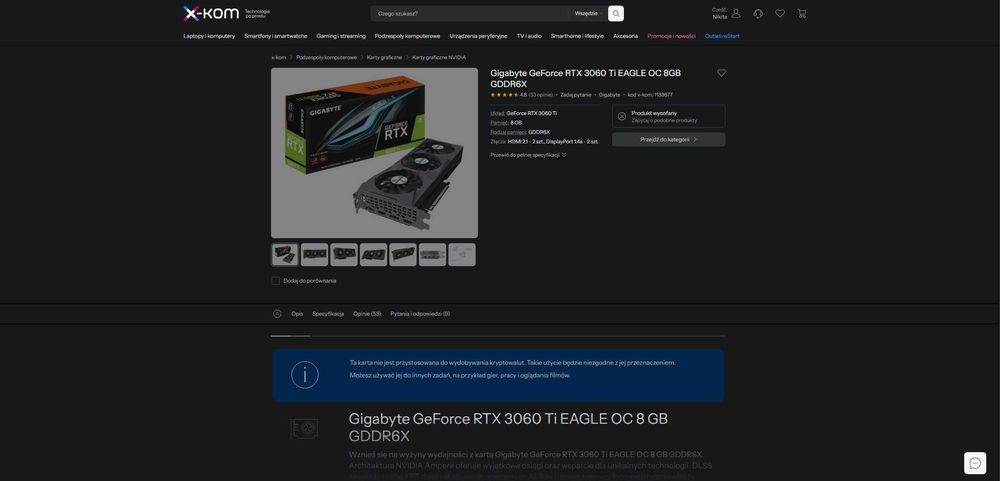Click the Rodzaj pamięci: GDDR6X spec
This screenshot has height=481, width=1000.
520,132
